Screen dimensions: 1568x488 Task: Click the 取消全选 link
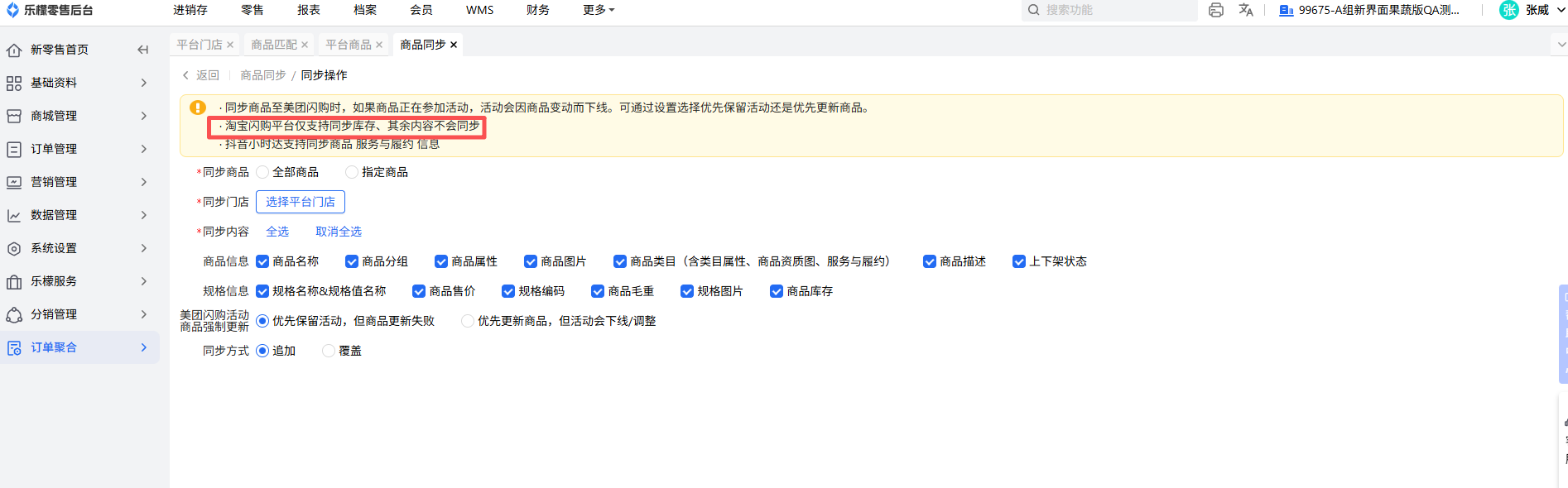click(339, 232)
